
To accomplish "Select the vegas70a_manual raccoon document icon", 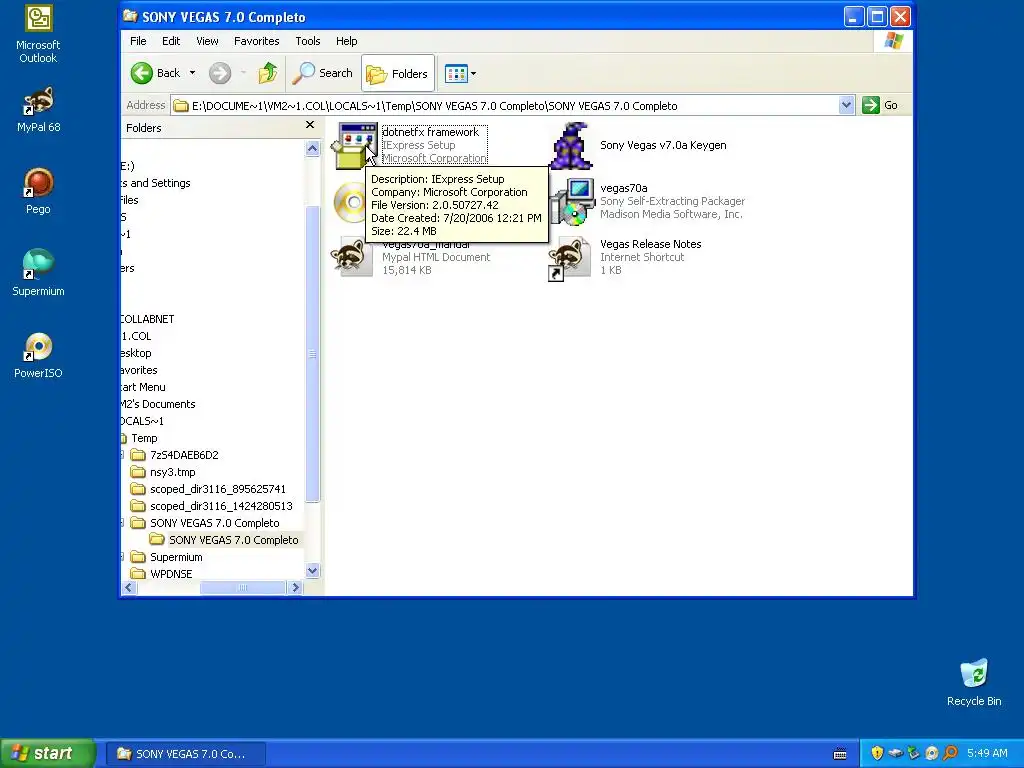I will tap(352, 257).
